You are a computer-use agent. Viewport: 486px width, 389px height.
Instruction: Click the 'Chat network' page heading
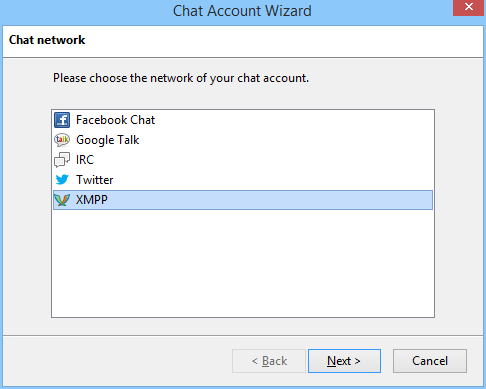47,40
